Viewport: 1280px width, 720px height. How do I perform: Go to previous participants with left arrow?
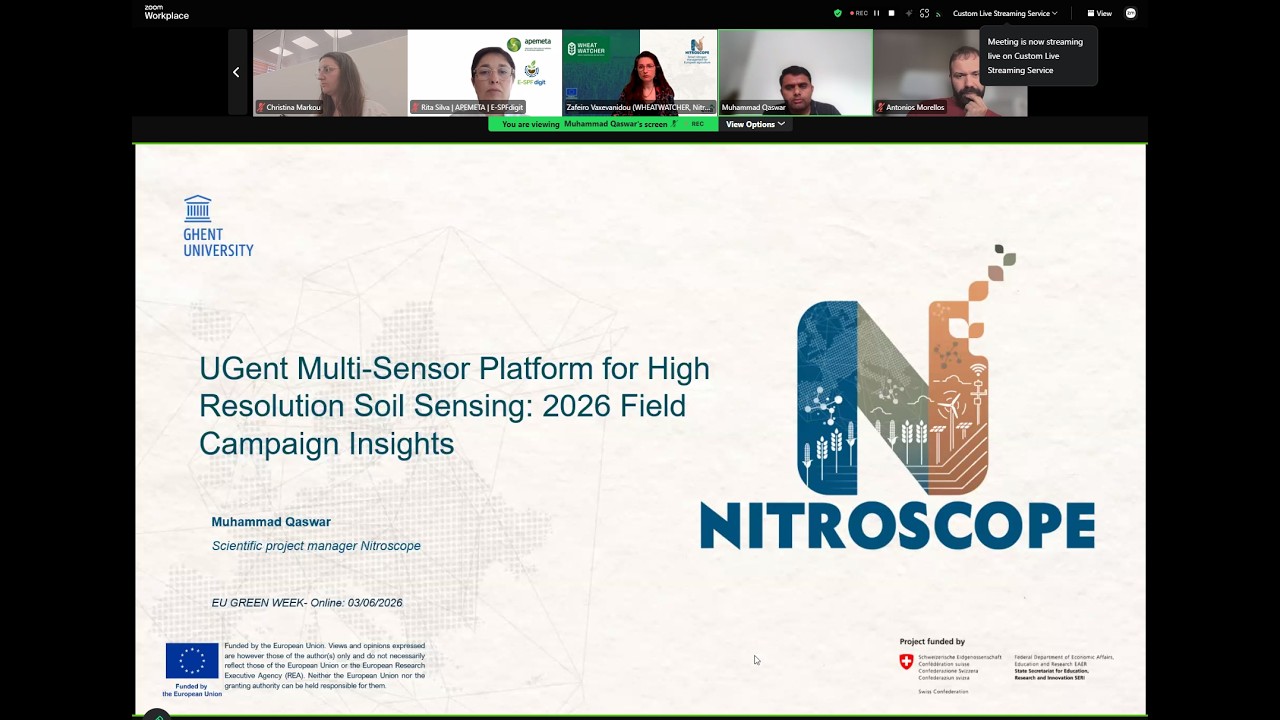tap(236, 72)
